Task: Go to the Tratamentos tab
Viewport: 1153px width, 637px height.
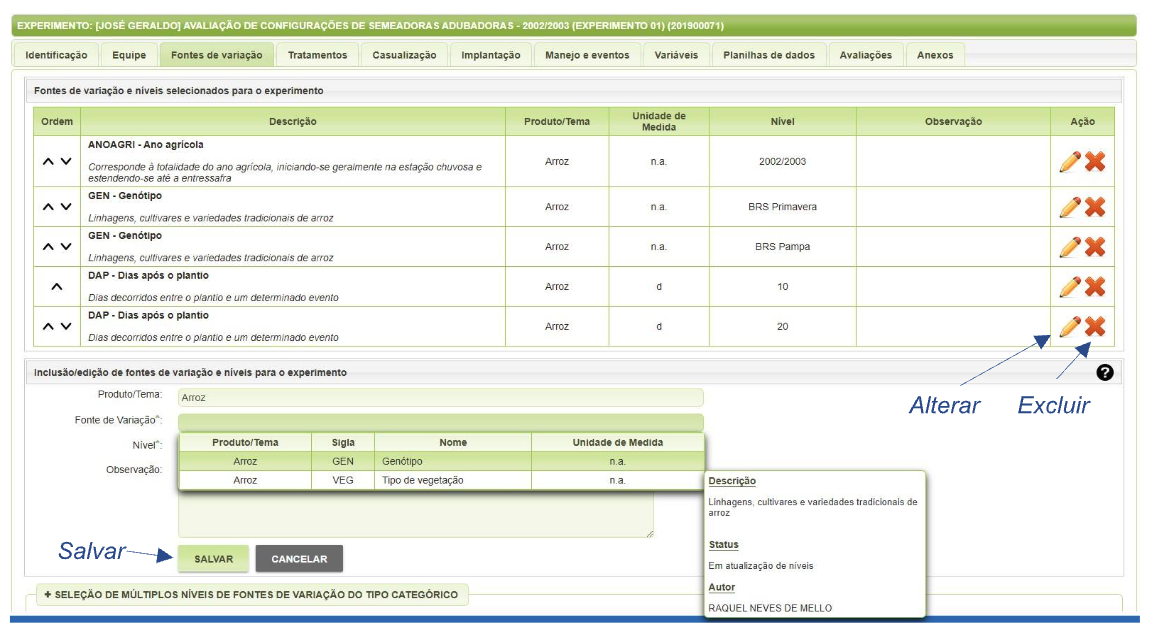Action: 317,55
